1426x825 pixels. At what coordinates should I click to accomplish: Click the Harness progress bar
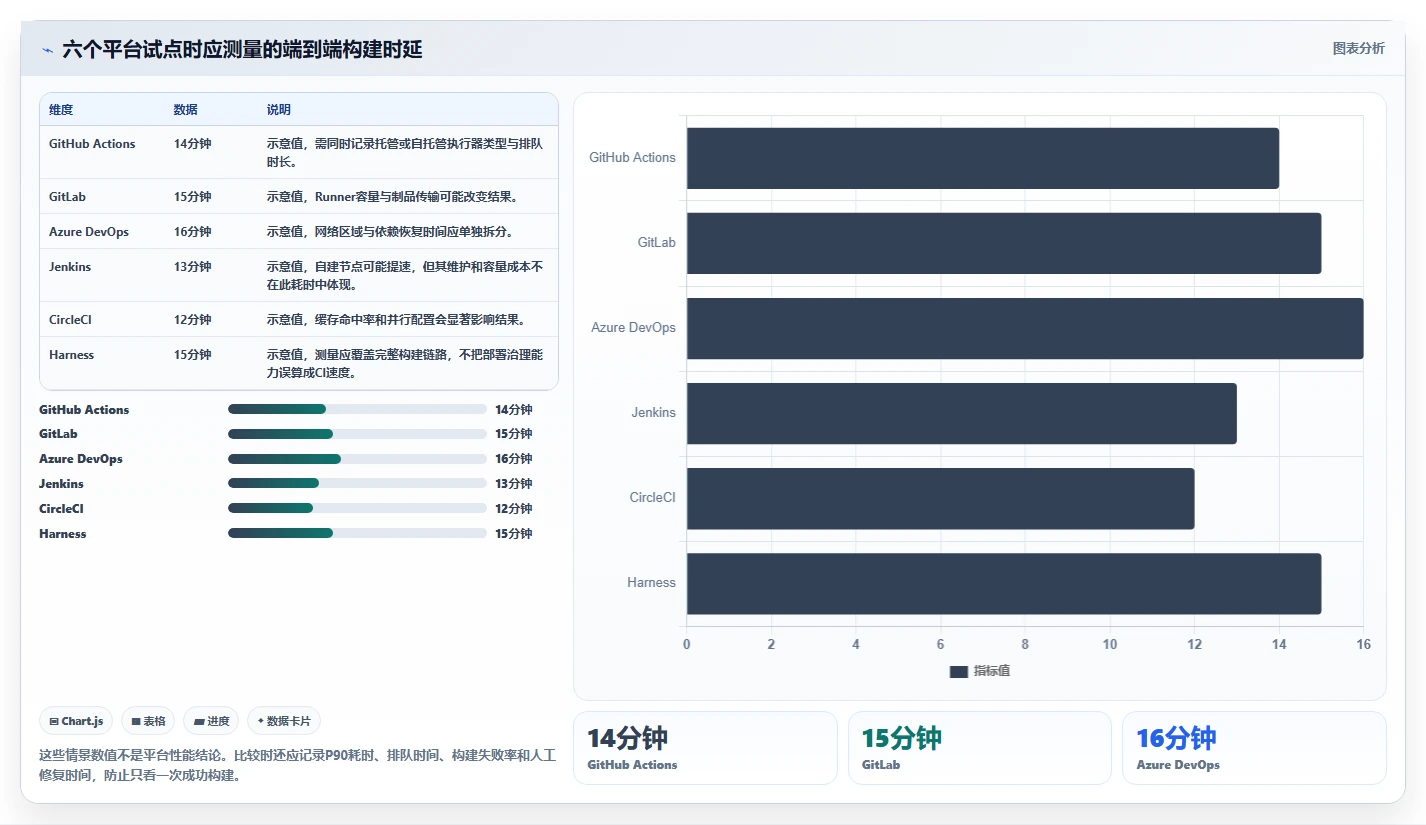click(357, 534)
